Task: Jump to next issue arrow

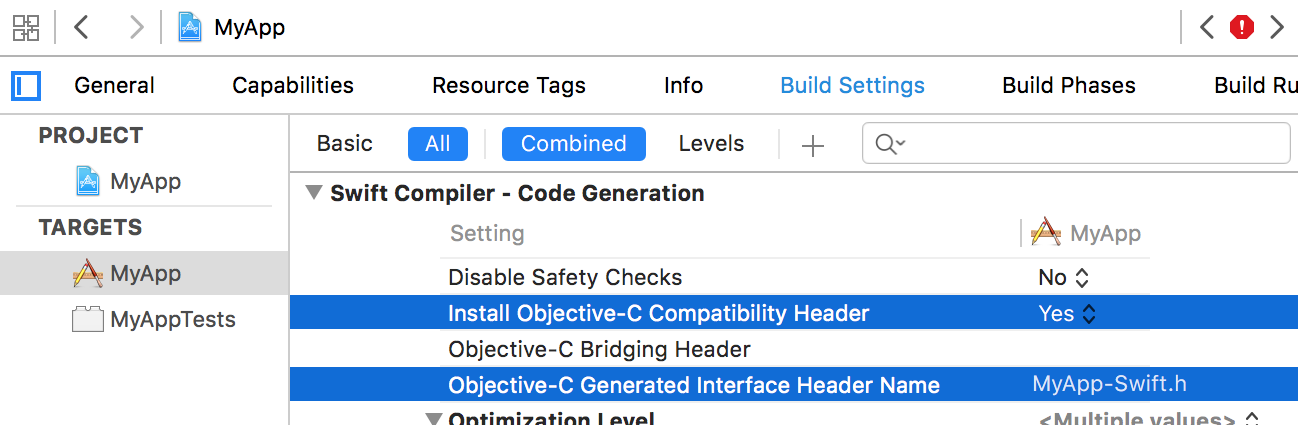Action: pos(1277,27)
